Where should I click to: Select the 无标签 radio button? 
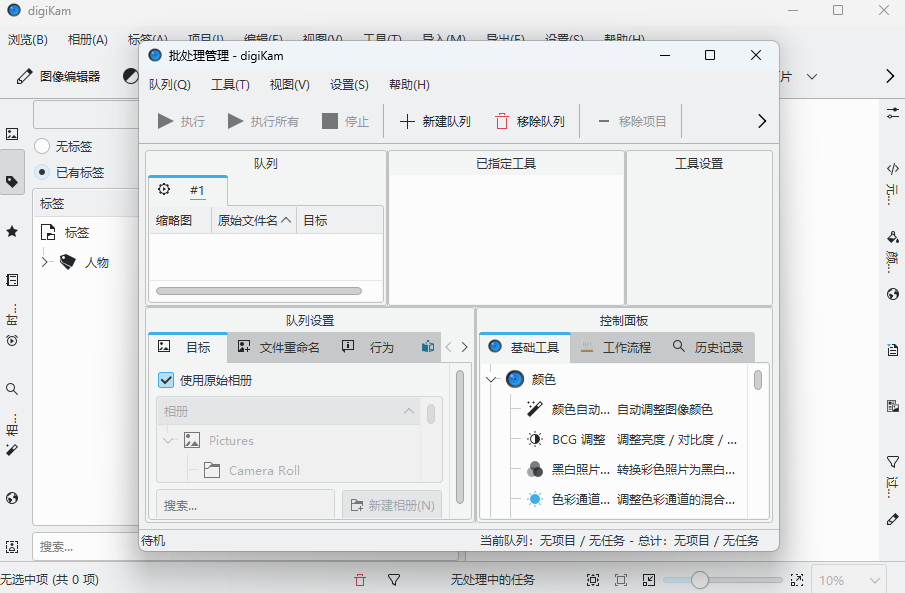pyautogui.click(x=42, y=146)
